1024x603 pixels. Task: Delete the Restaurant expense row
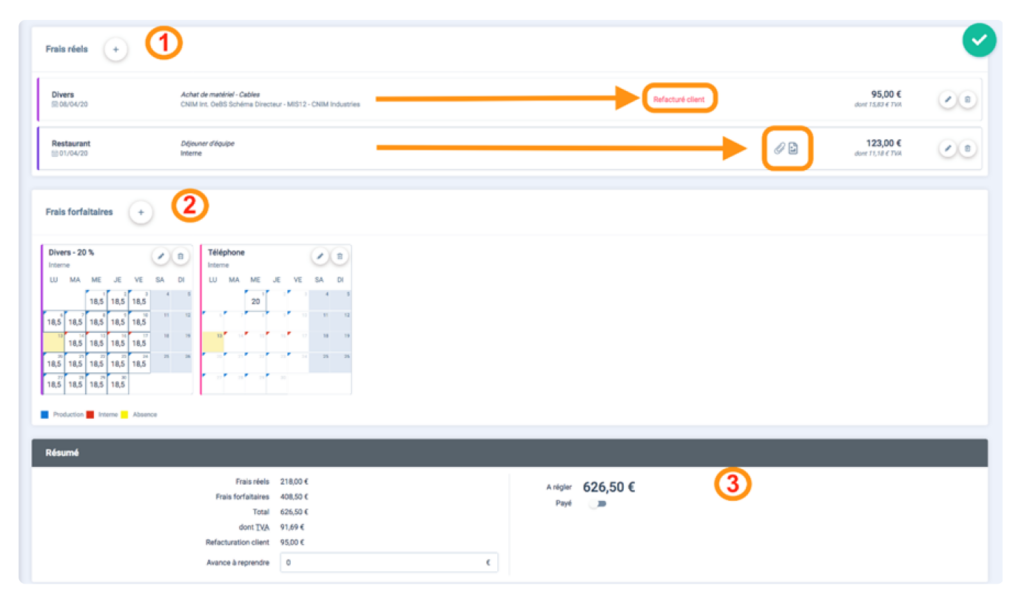pyautogui.click(x=967, y=148)
